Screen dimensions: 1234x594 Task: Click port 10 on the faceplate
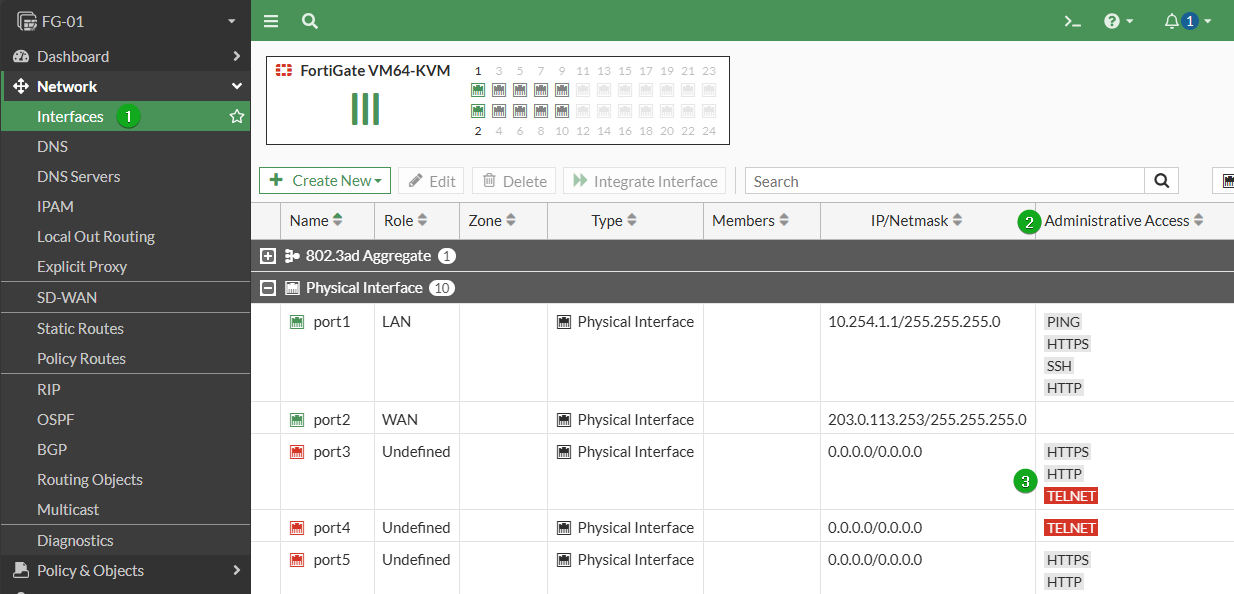(562, 111)
